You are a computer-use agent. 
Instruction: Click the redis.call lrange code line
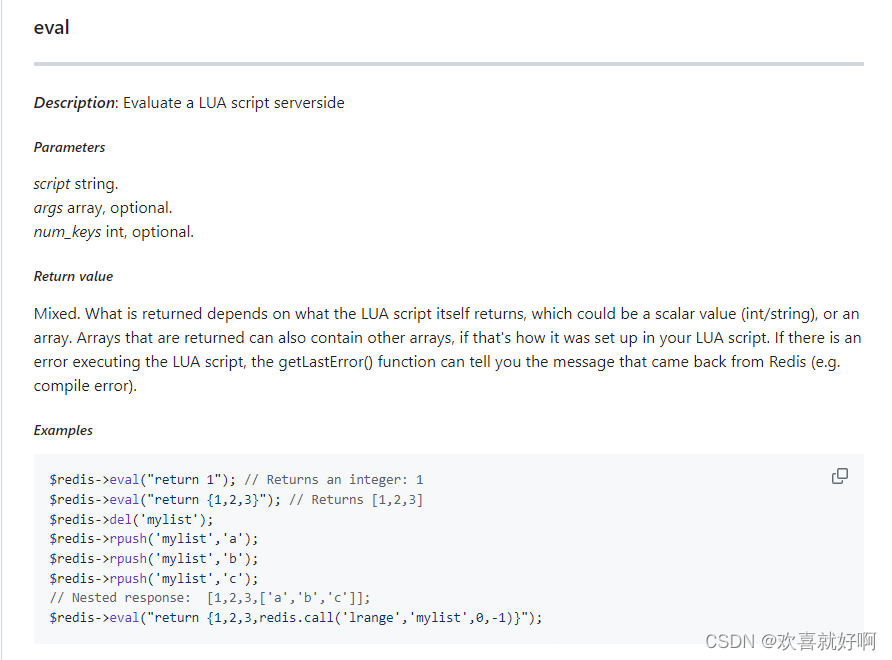(x=296, y=618)
